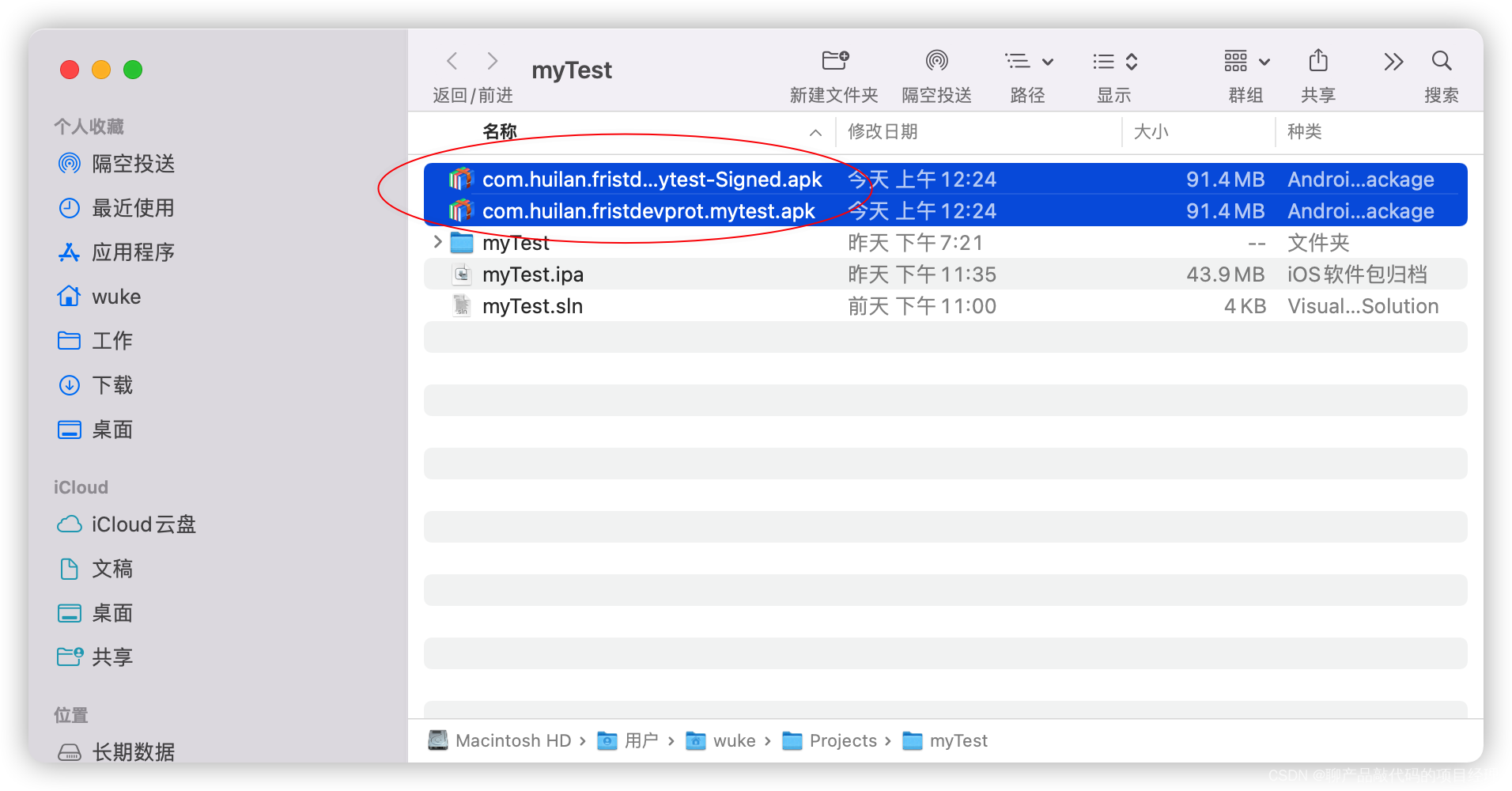This screenshot has width=1512, height=791.
Task: Go to wuke in path bar
Action: pyautogui.click(x=720, y=740)
